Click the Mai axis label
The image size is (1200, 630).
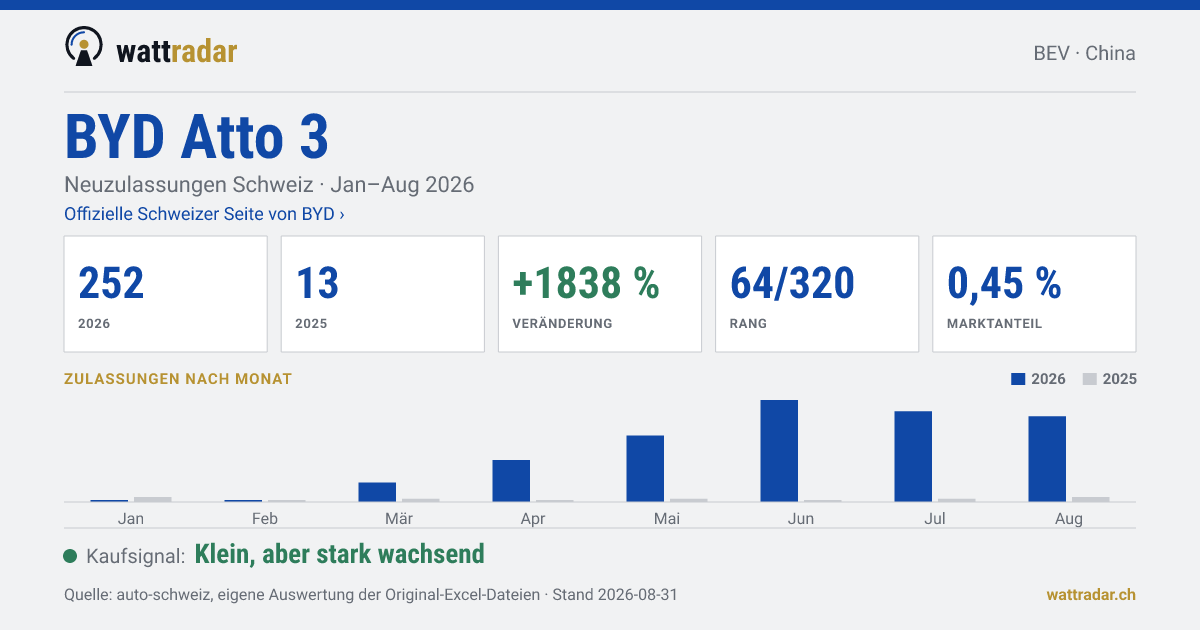pyautogui.click(x=667, y=518)
